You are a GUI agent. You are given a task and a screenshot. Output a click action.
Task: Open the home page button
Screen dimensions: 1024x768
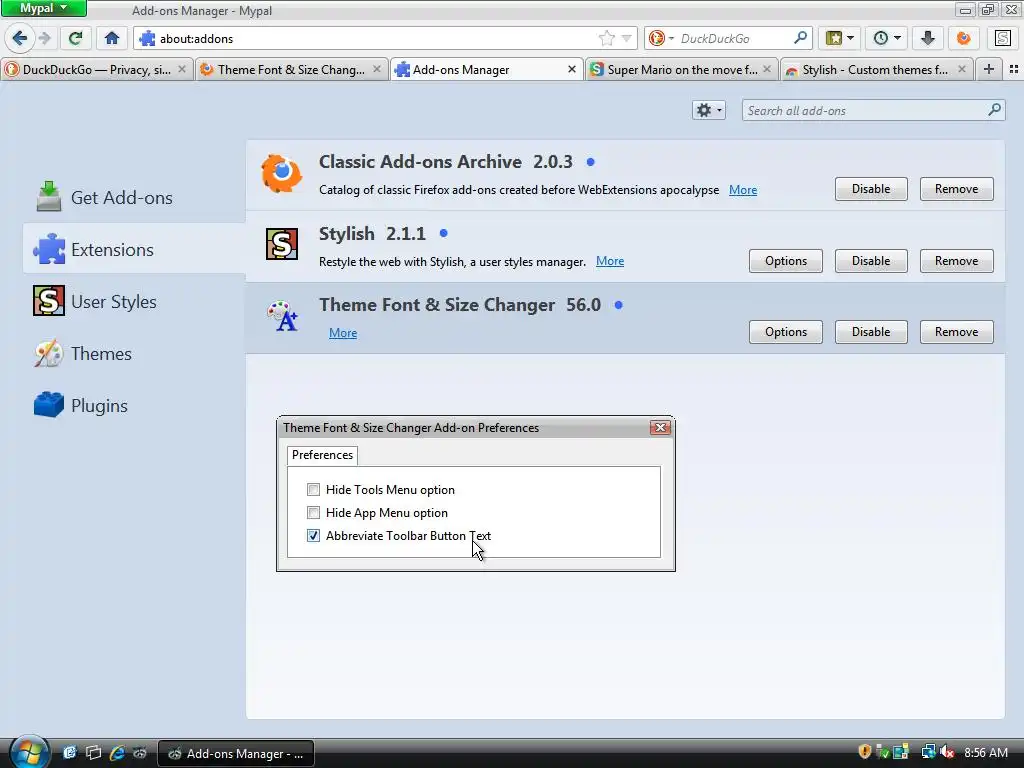[112, 38]
